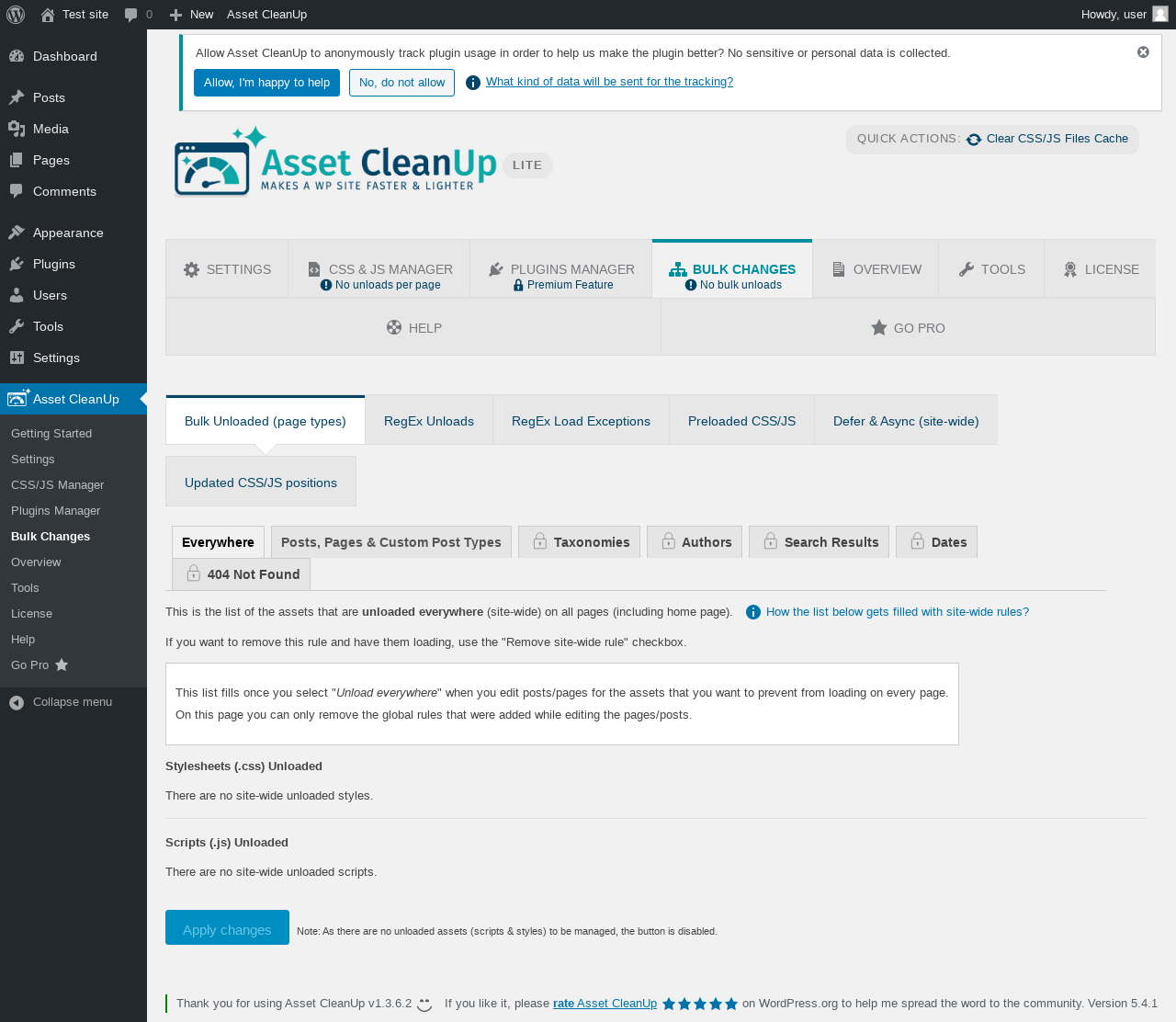
Task: Click the five-star rating icons in footer
Action: (700, 1004)
